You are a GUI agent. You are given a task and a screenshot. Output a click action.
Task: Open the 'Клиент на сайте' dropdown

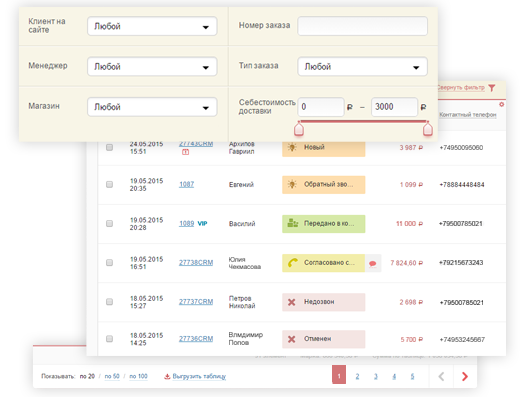(x=152, y=26)
